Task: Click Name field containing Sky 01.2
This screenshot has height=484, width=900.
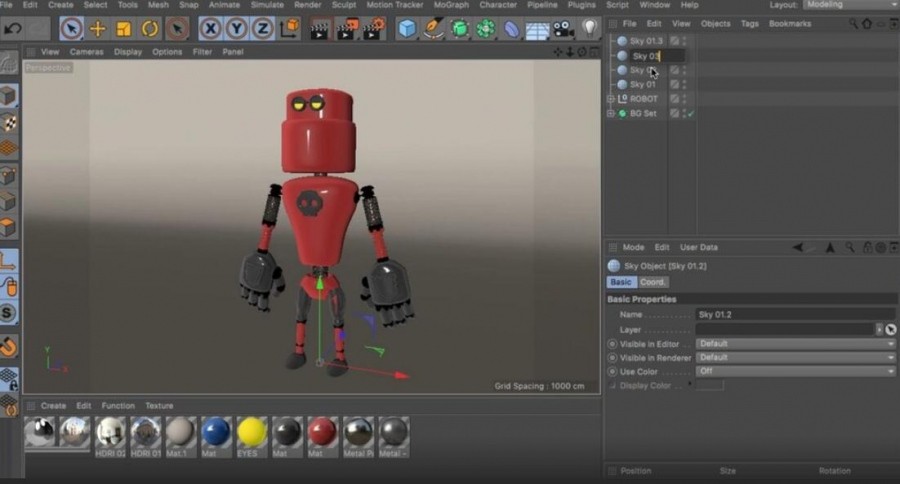Action: click(796, 315)
